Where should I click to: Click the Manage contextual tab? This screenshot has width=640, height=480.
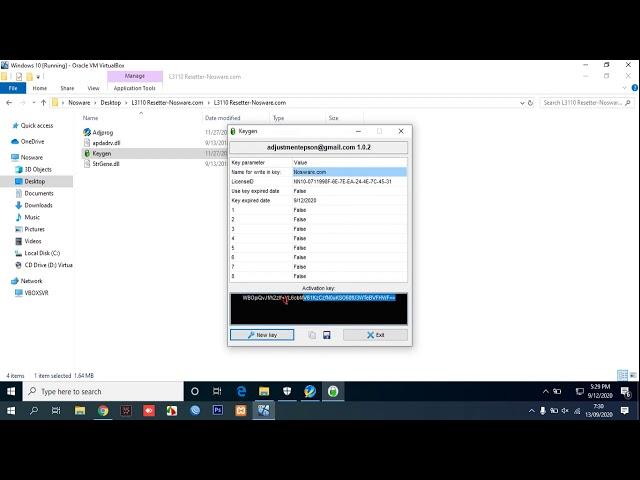click(x=135, y=76)
